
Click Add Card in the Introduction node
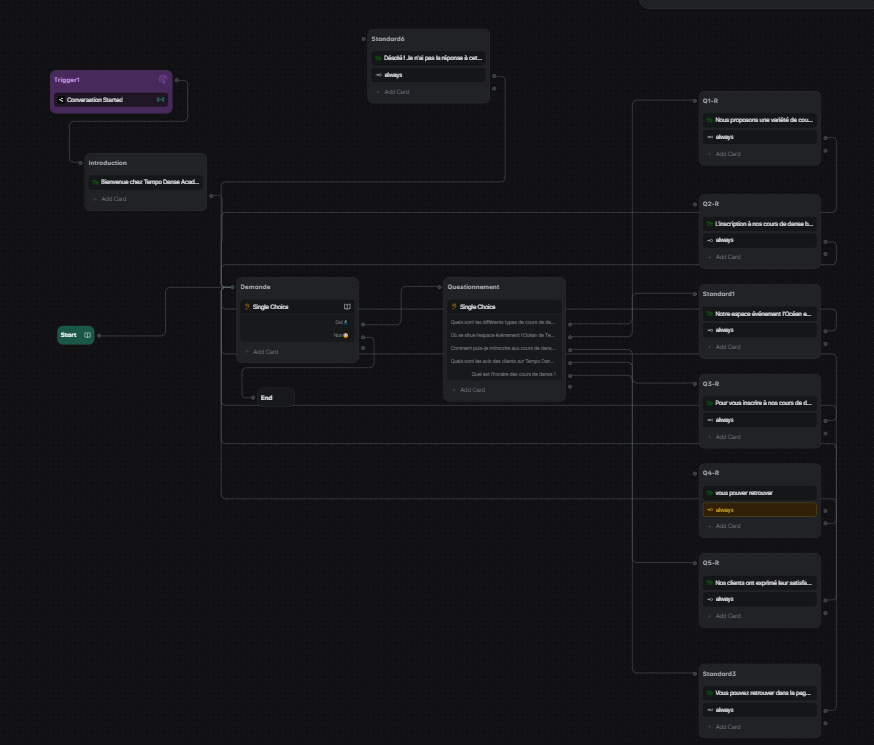113,199
